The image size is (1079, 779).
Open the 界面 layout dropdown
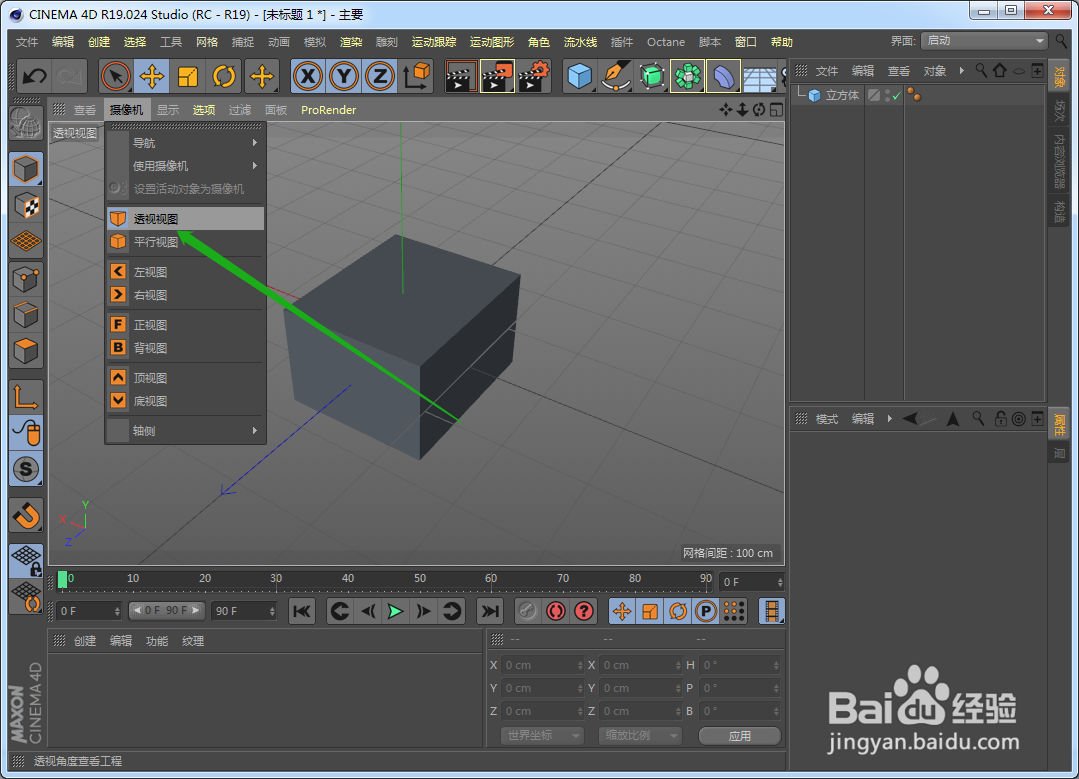[x=983, y=41]
